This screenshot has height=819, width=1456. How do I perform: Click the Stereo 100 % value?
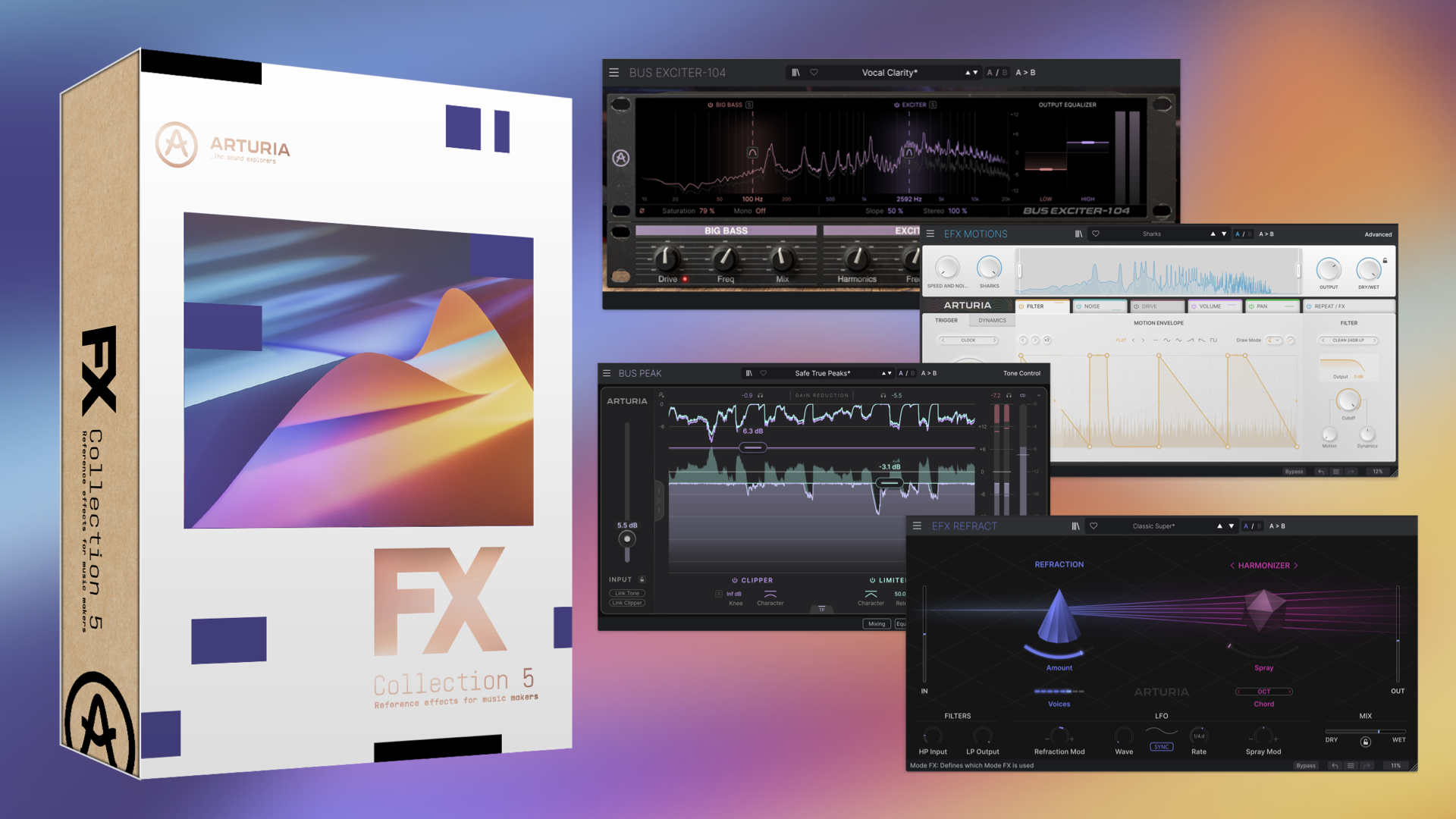click(x=958, y=211)
